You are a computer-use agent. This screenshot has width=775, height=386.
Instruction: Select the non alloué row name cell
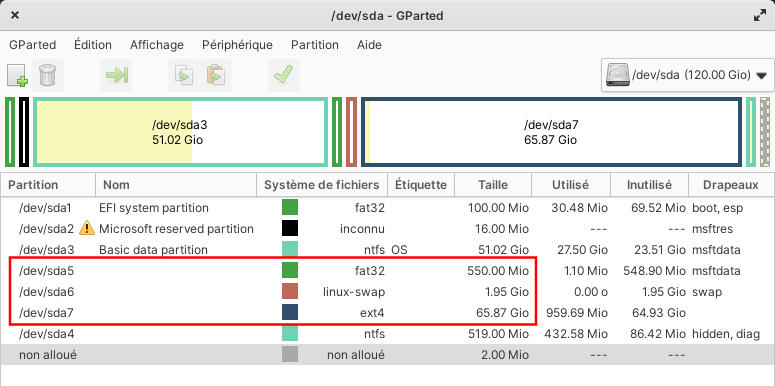coord(47,355)
